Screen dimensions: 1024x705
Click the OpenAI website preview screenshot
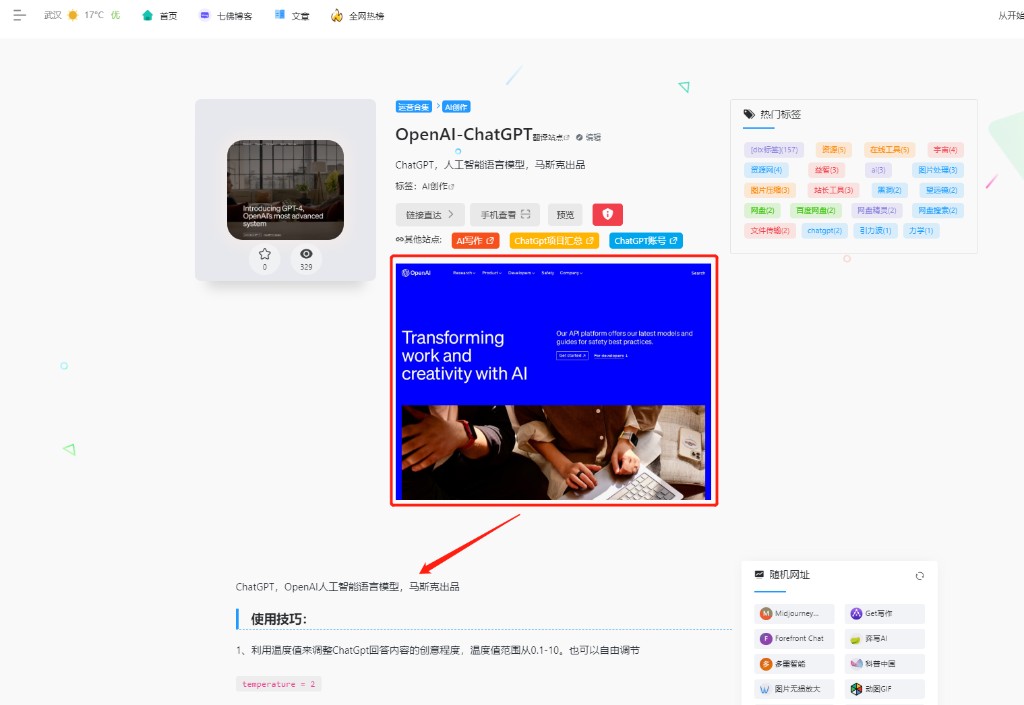pyautogui.click(x=554, y=381)
